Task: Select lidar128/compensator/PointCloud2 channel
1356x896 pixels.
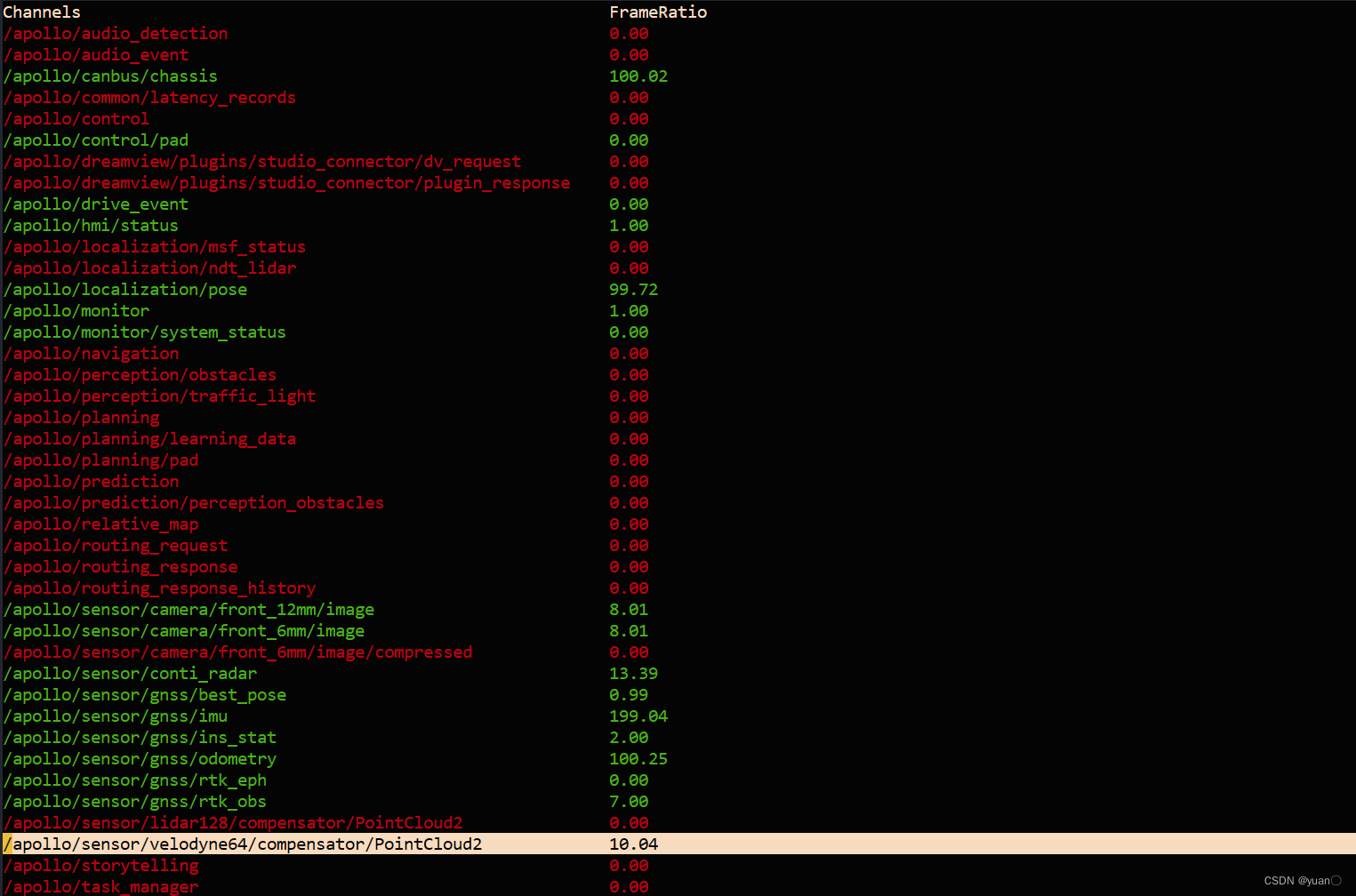Action: (233, 823)
